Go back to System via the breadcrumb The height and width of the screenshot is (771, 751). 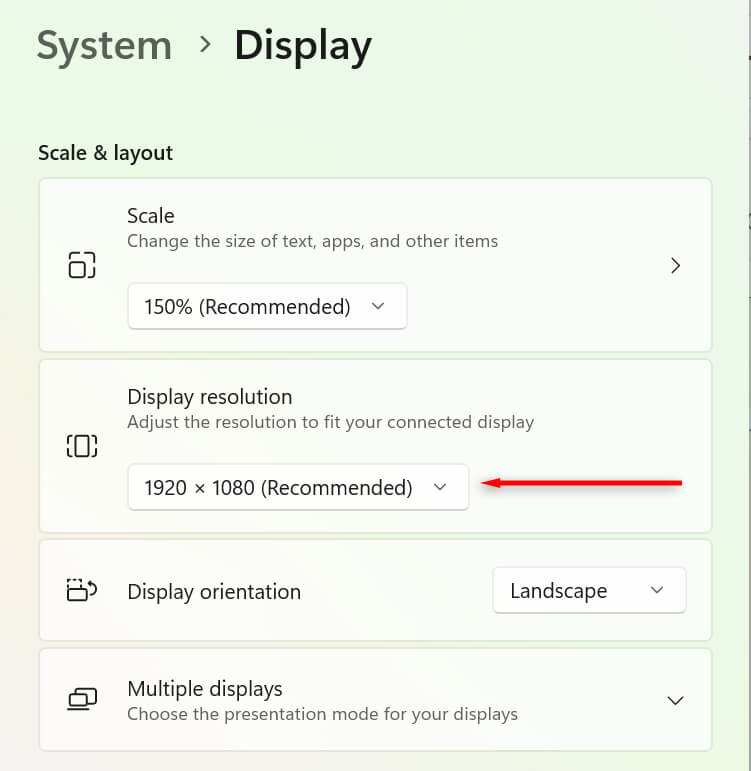(x=104, y=46)
